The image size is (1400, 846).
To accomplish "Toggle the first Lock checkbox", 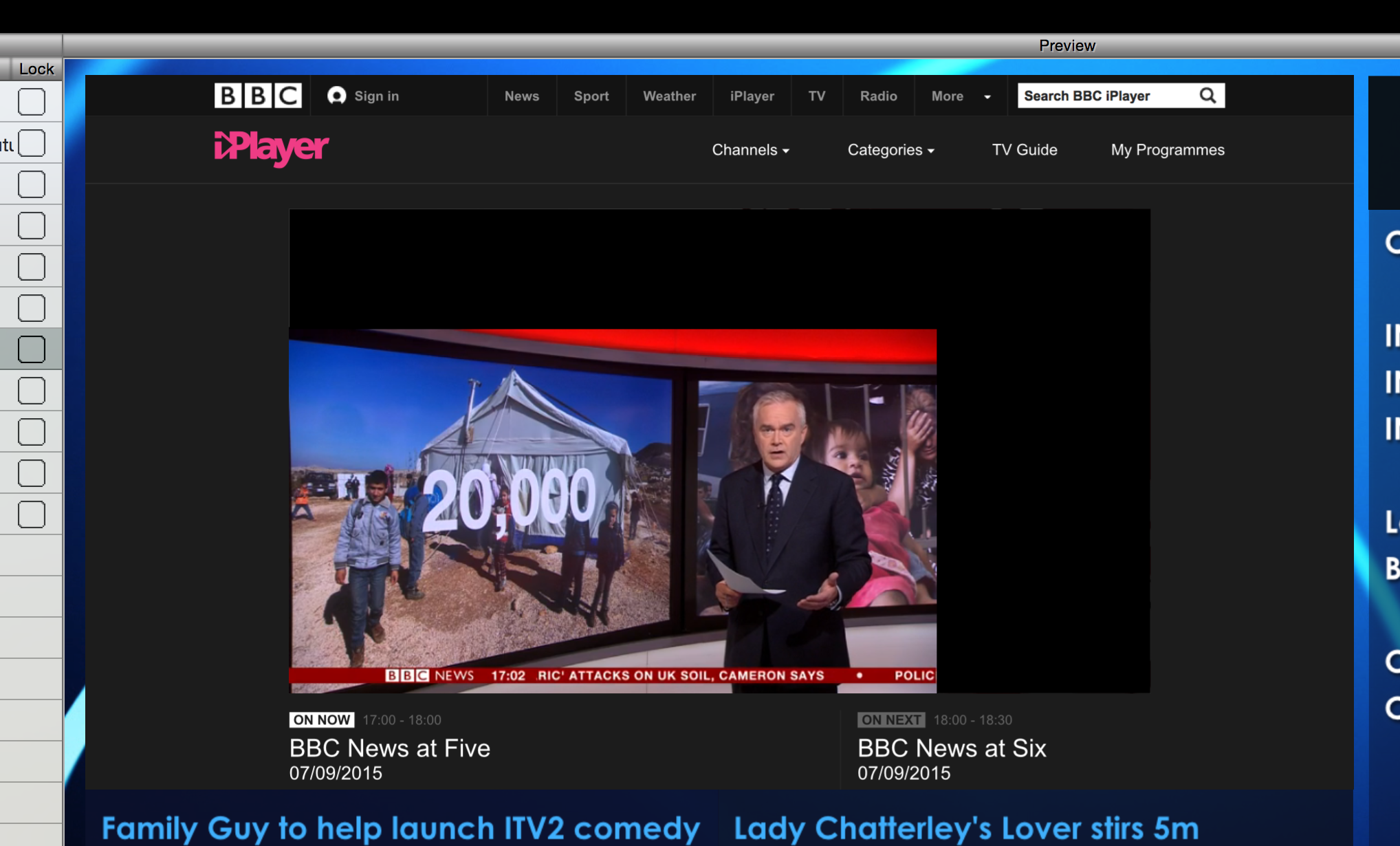I will (32, 102).
